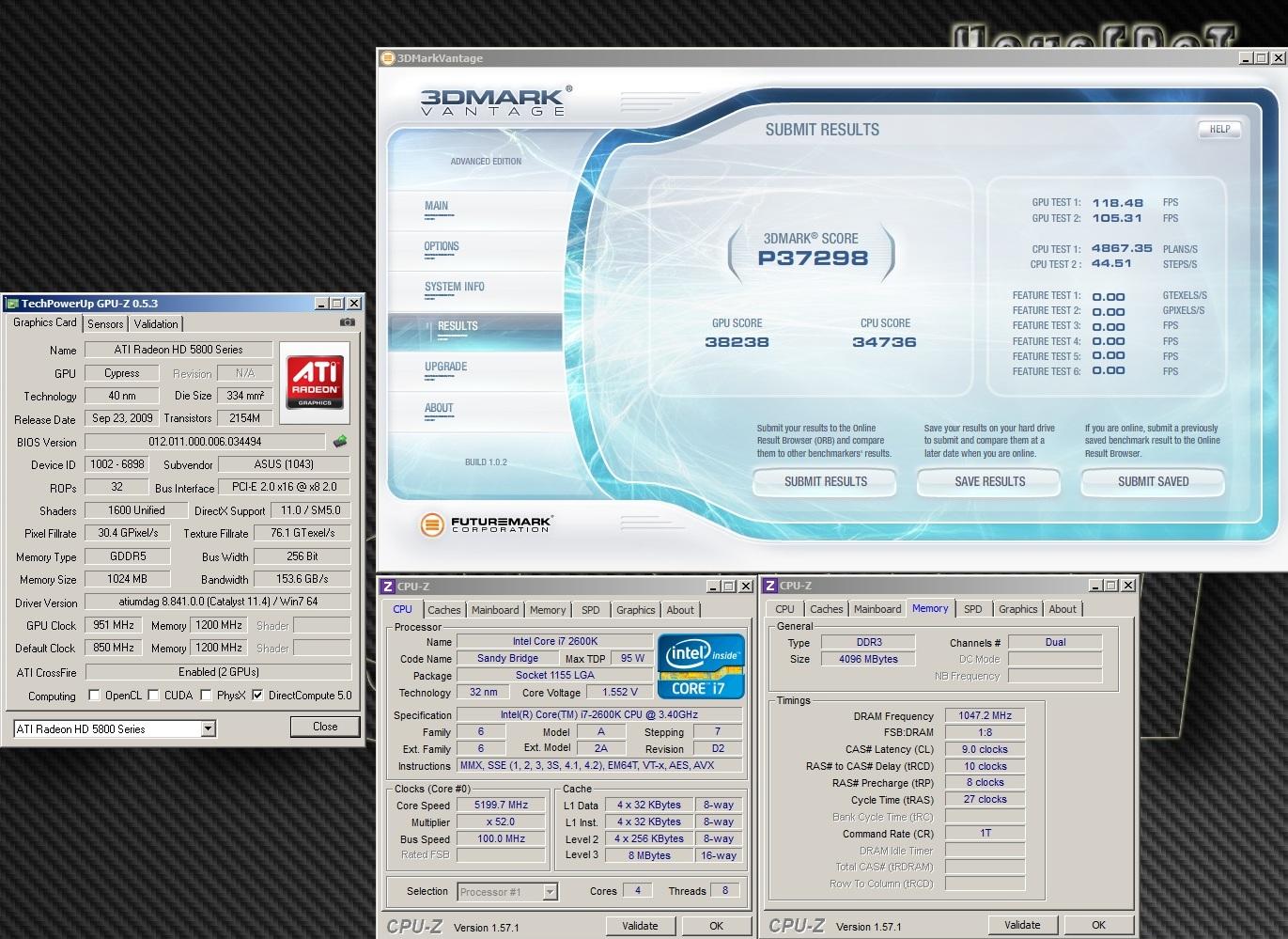The height and width of the screenshot is (939, 1288).
Task: Open the ATI Radeon HD 5800 Series dropdown
Action: [209, 728]
